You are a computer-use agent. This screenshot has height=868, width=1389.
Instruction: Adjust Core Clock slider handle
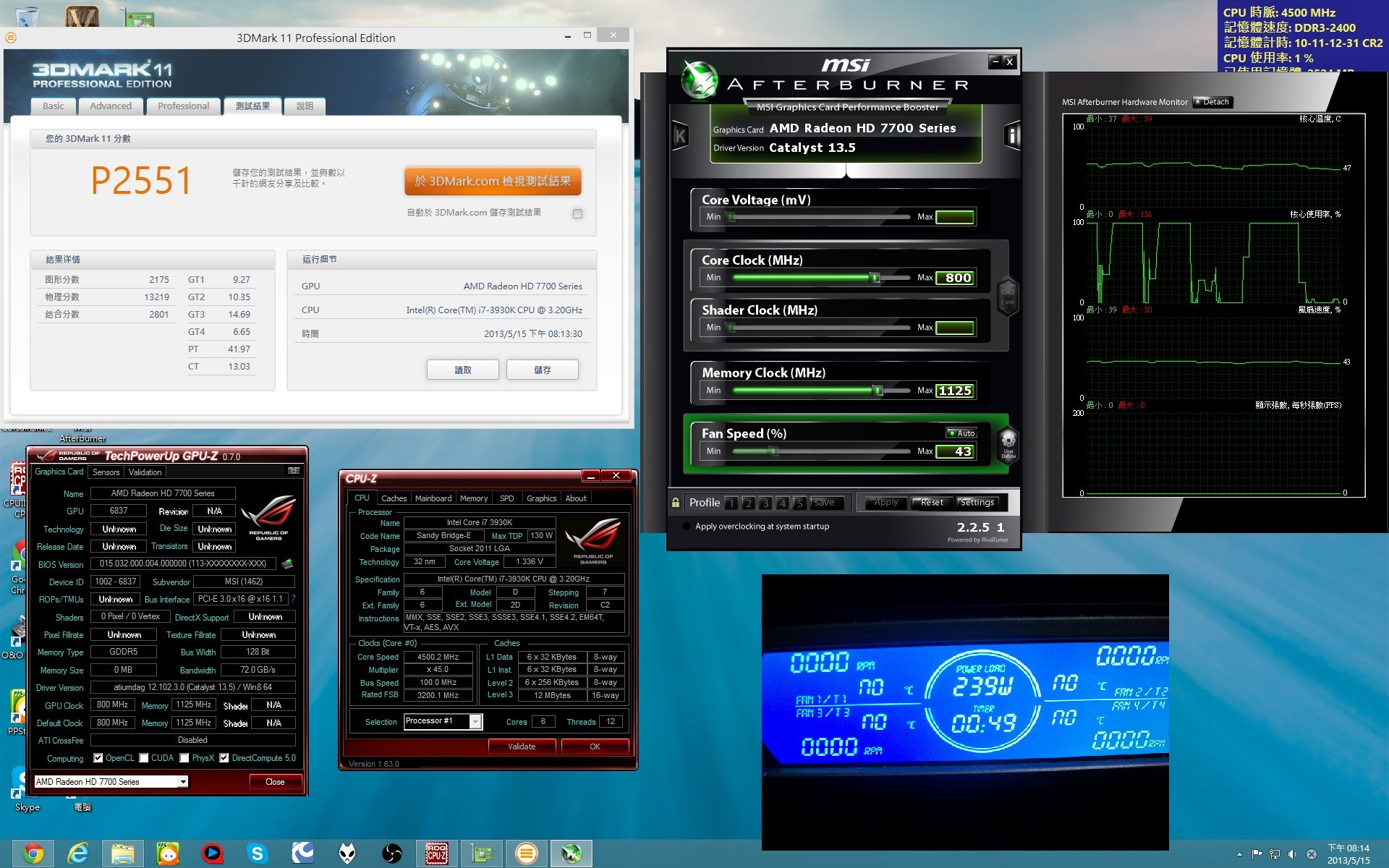coord(875,278)
